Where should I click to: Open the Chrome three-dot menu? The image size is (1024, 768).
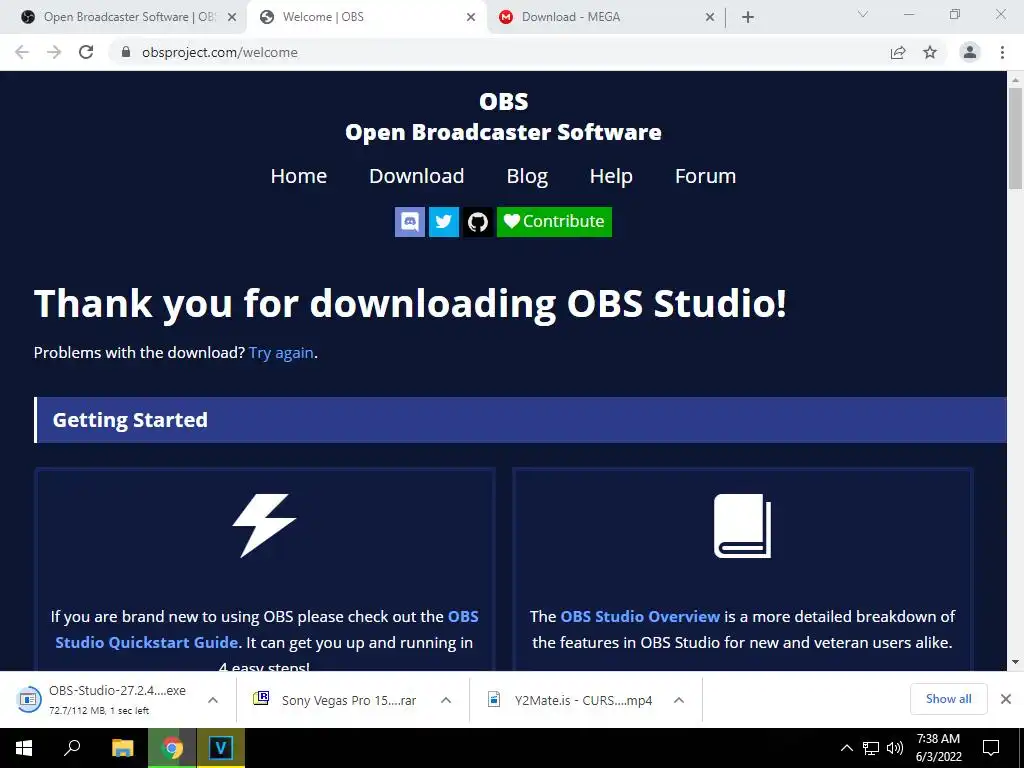(1002, 52)
